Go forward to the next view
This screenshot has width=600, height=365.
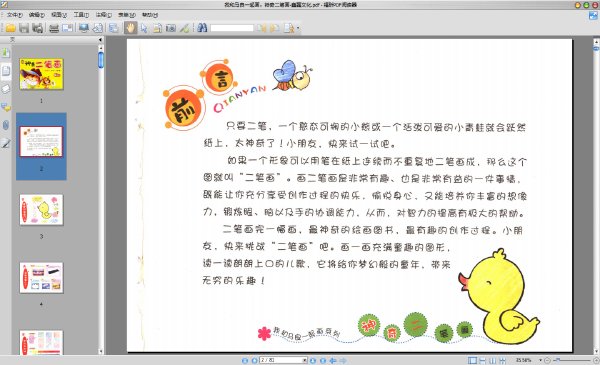click(x=343, y=360)
